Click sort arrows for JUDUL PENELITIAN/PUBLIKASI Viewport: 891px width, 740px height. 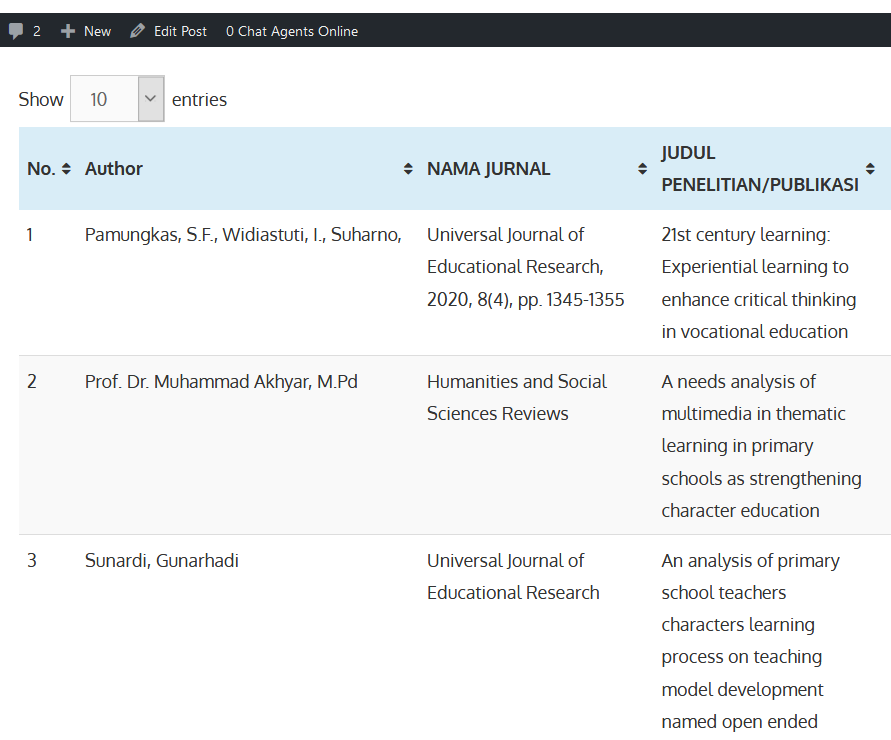click(870, 169)
